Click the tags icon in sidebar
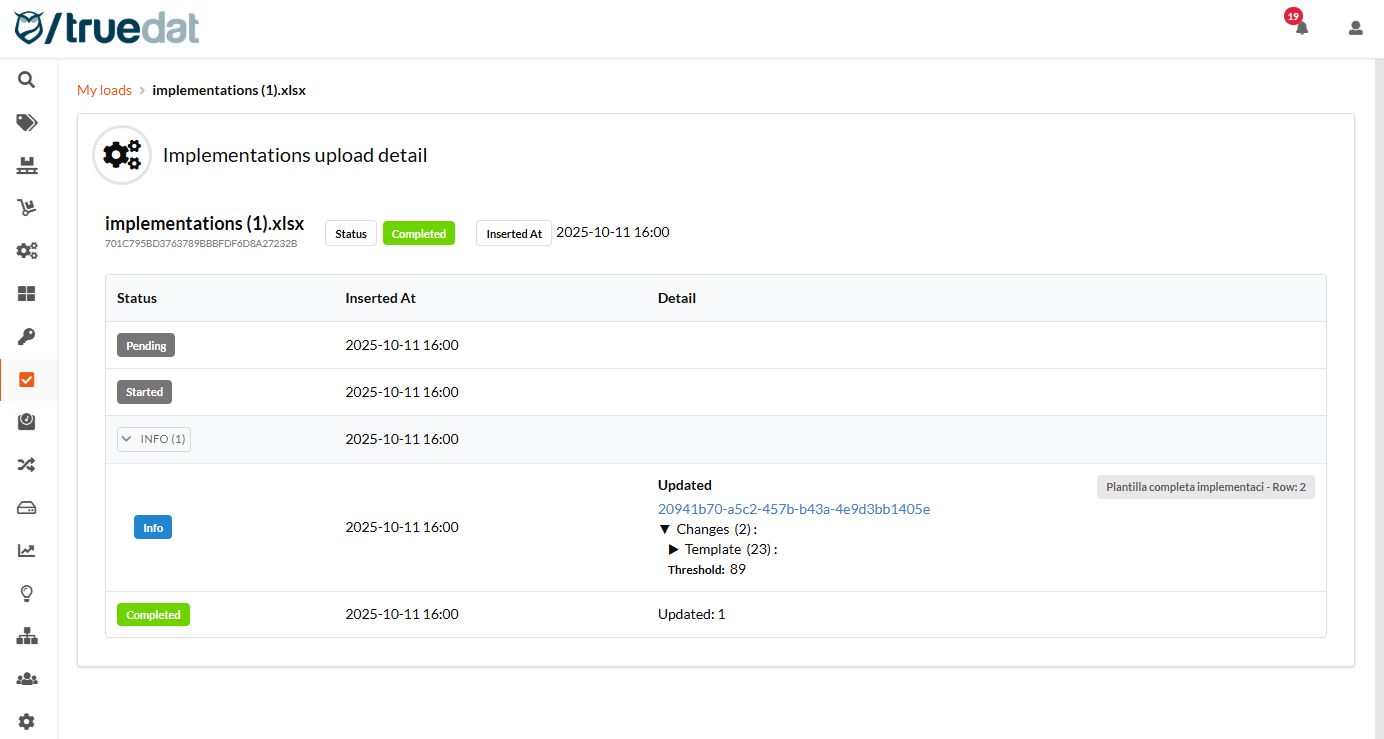Image resolution: width=1384 pixels, height=739 pixels. (27, 123)
